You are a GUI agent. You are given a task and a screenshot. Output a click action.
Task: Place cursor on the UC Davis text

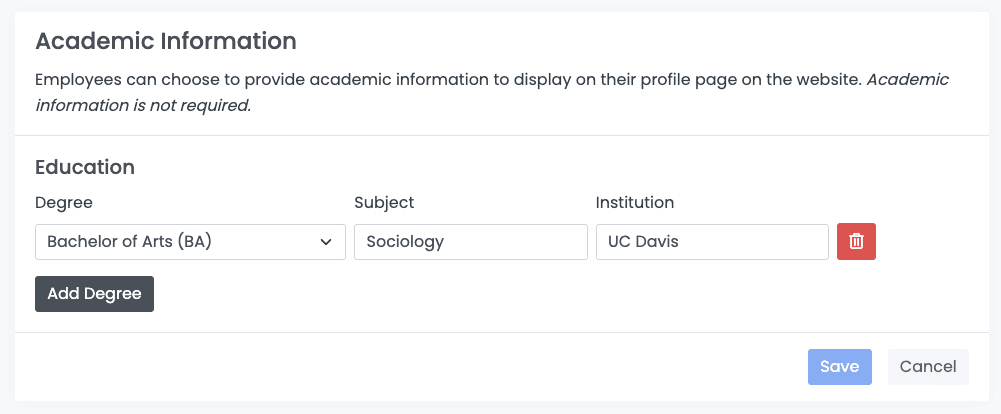(643, 241)
